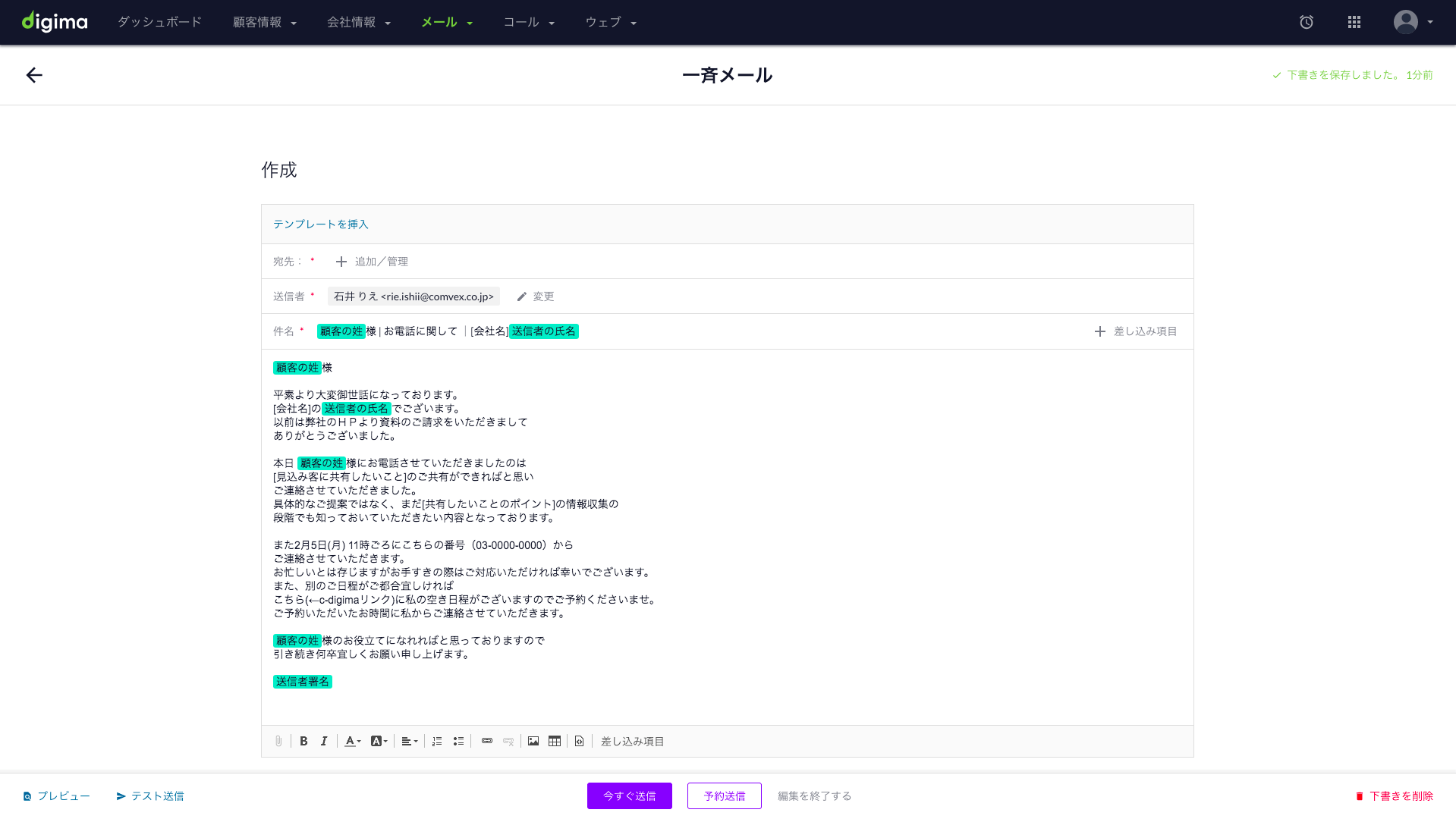Viewport: 1456px width, 819px height.
Task: Expand the コール menu
Action: click(x=529, y=22)
